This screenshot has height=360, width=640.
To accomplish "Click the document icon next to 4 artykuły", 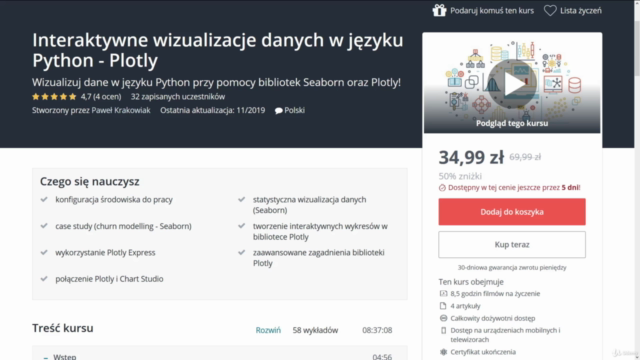I will (443, 306).
